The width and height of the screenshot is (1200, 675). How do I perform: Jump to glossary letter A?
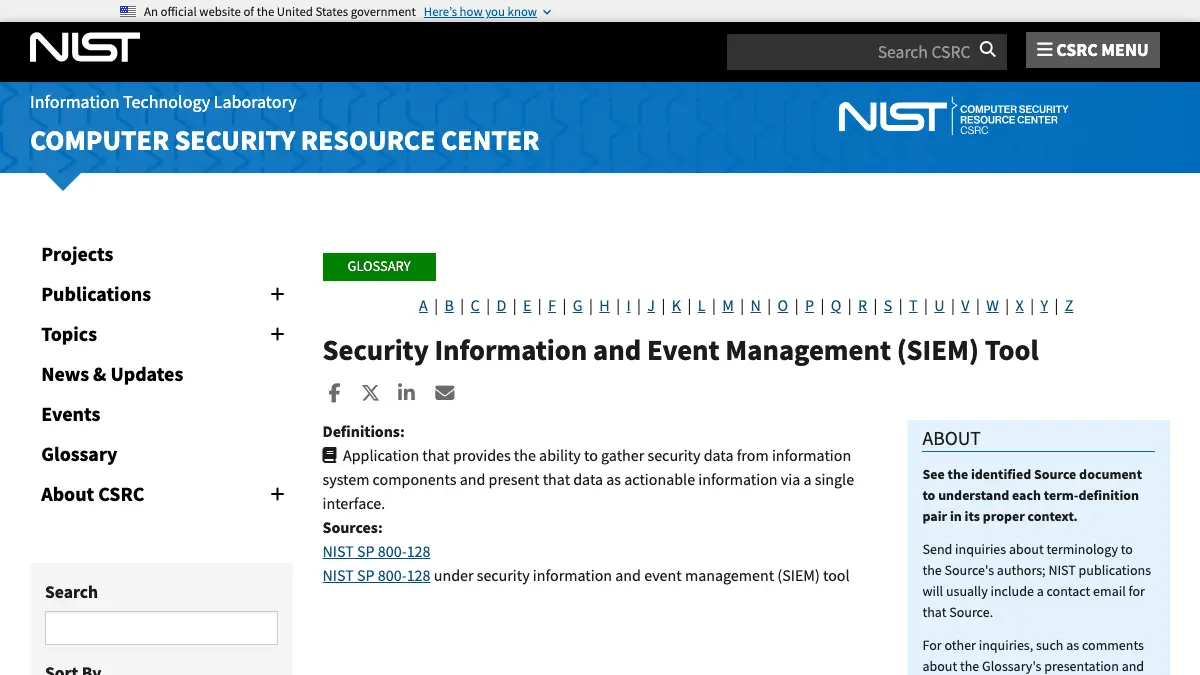[423, 306]
